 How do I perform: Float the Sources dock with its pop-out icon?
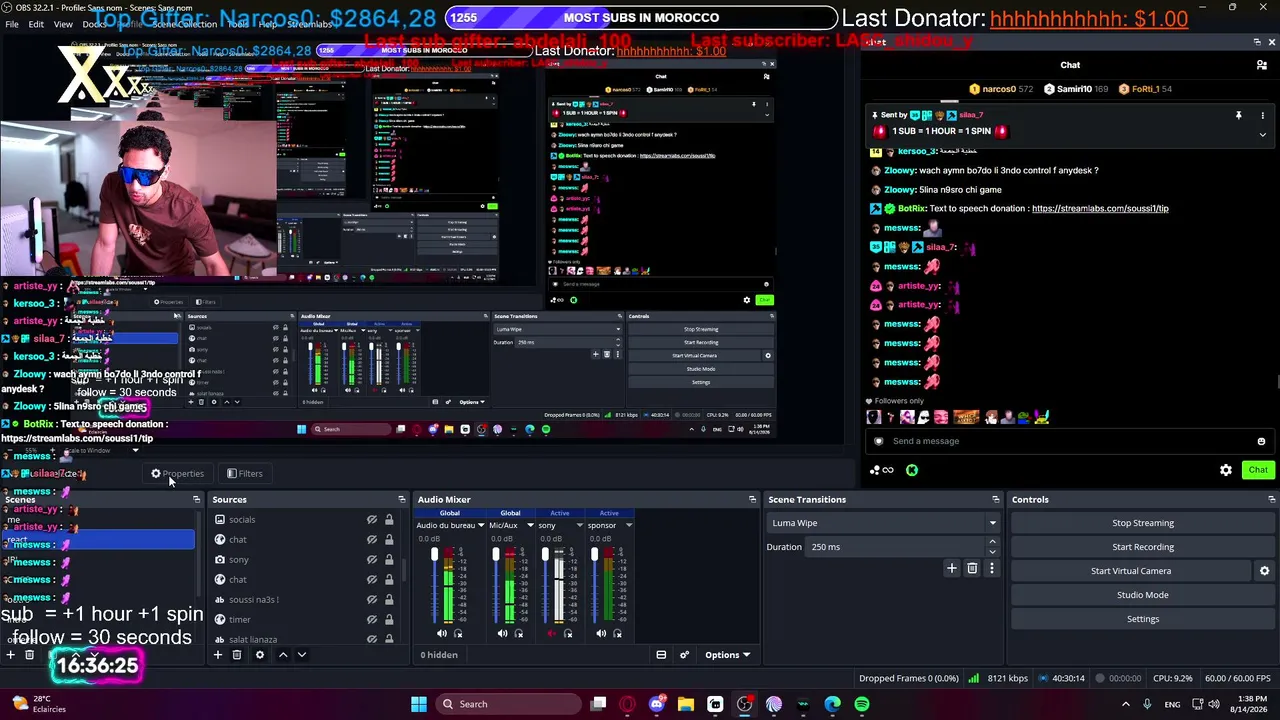pos(402,499)
